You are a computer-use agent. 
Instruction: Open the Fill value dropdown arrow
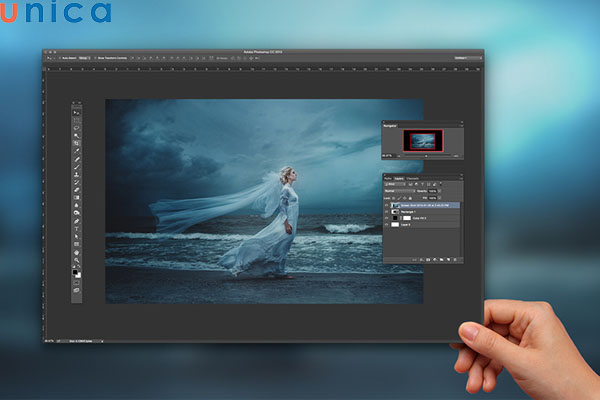439,198
